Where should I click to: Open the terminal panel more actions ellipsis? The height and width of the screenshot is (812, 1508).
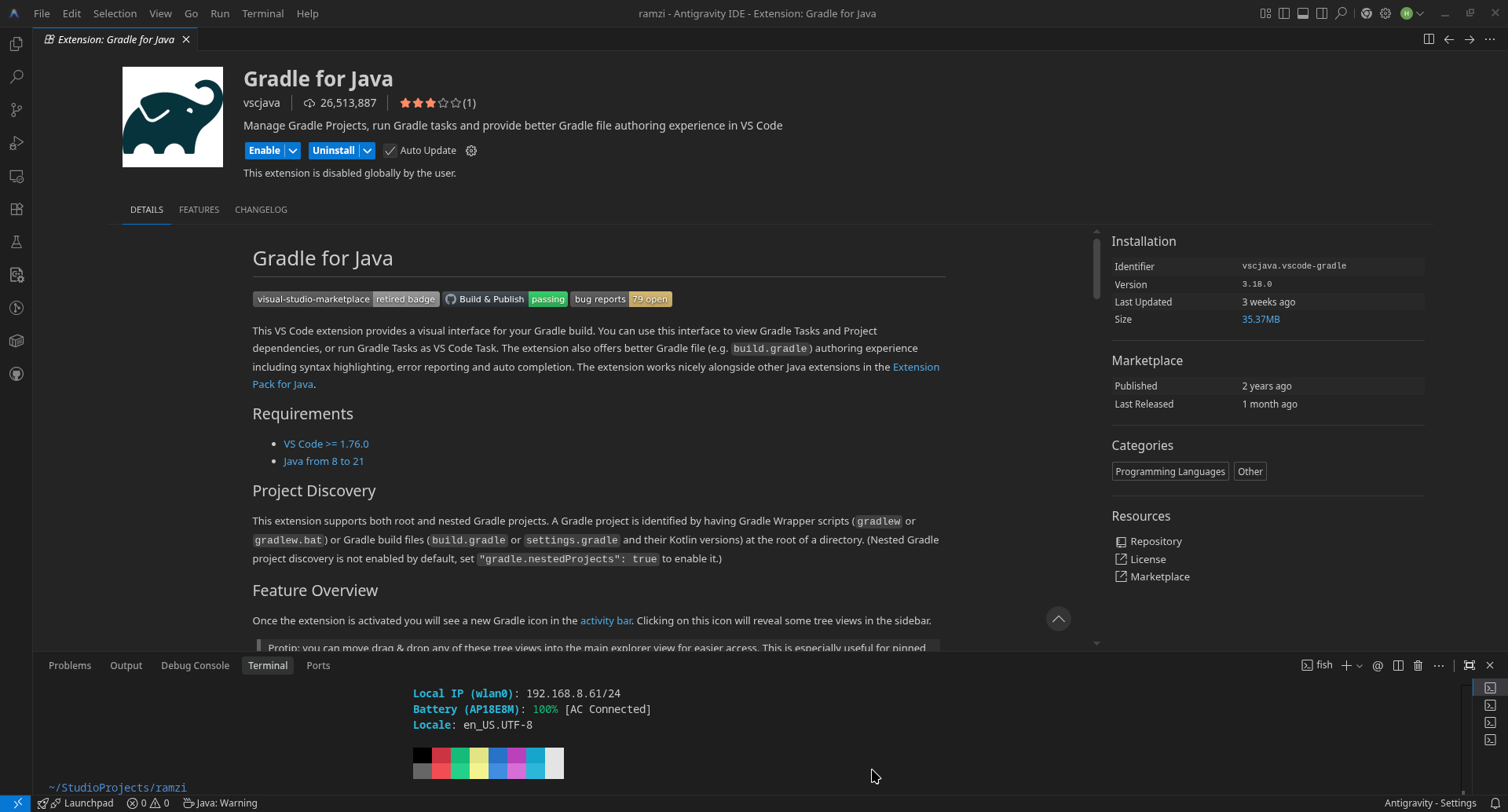tap(1439, 665)
